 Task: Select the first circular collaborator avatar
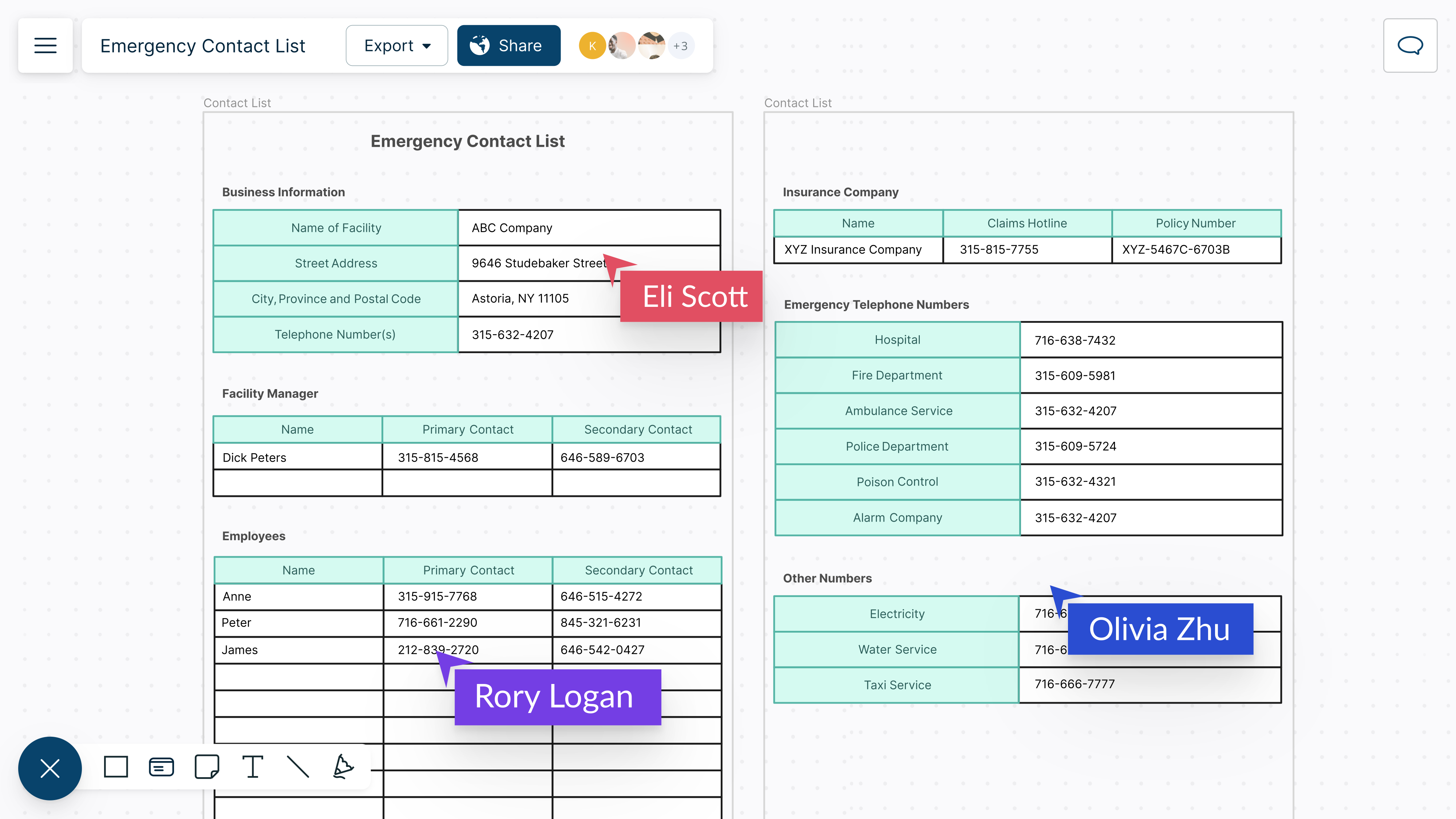tap(591, 45)
